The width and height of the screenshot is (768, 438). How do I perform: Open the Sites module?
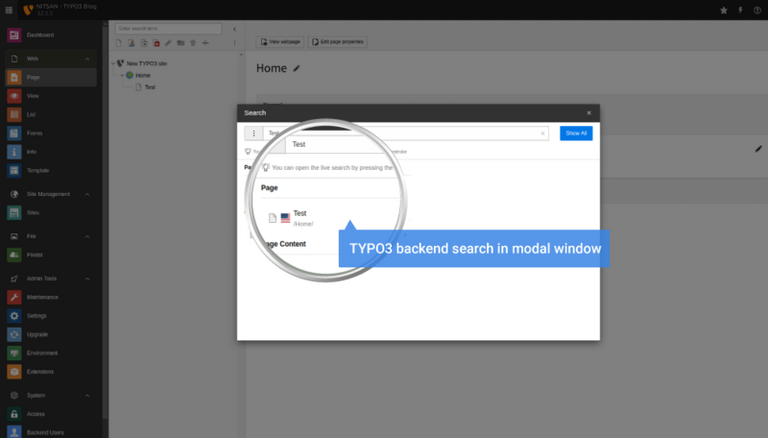50,213
